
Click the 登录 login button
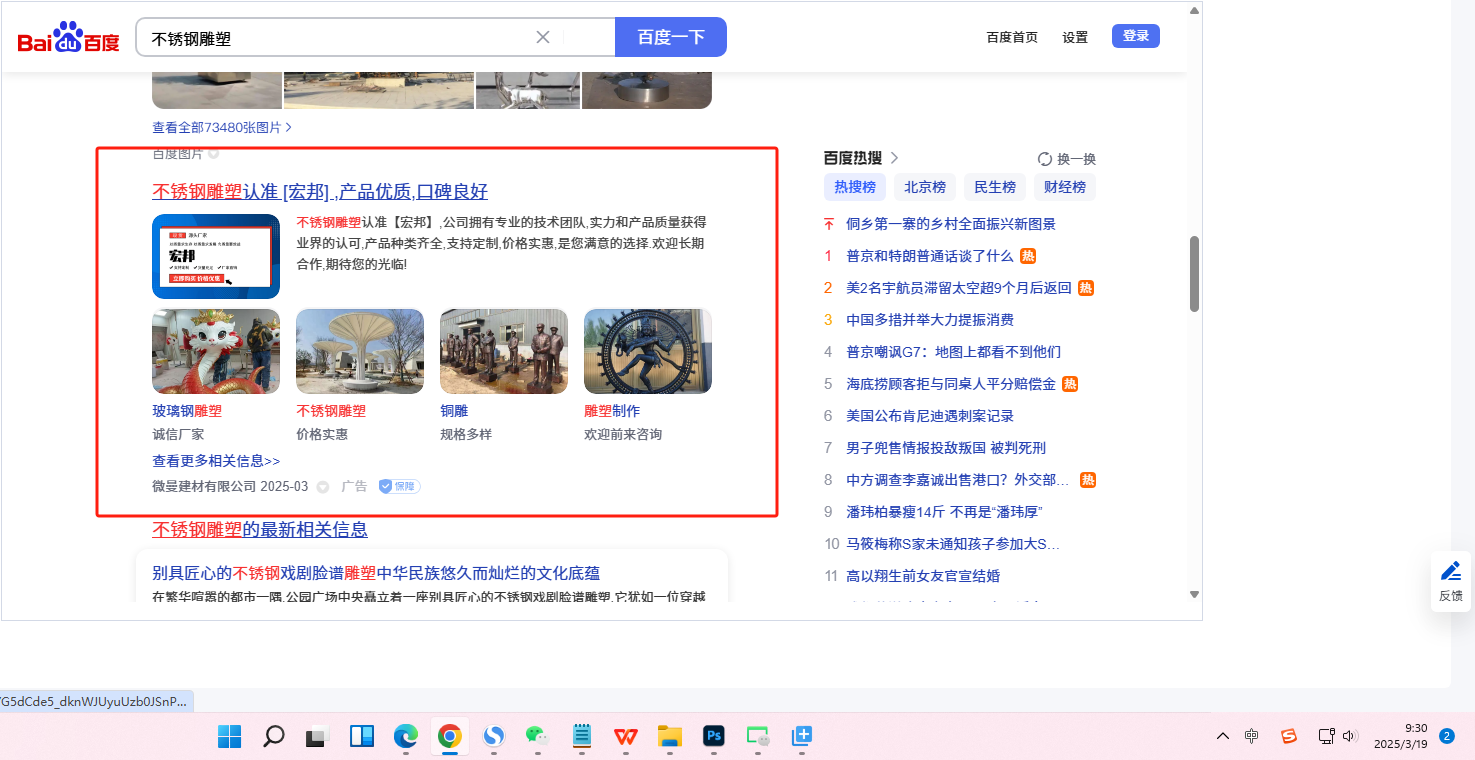coord(1135,36)
